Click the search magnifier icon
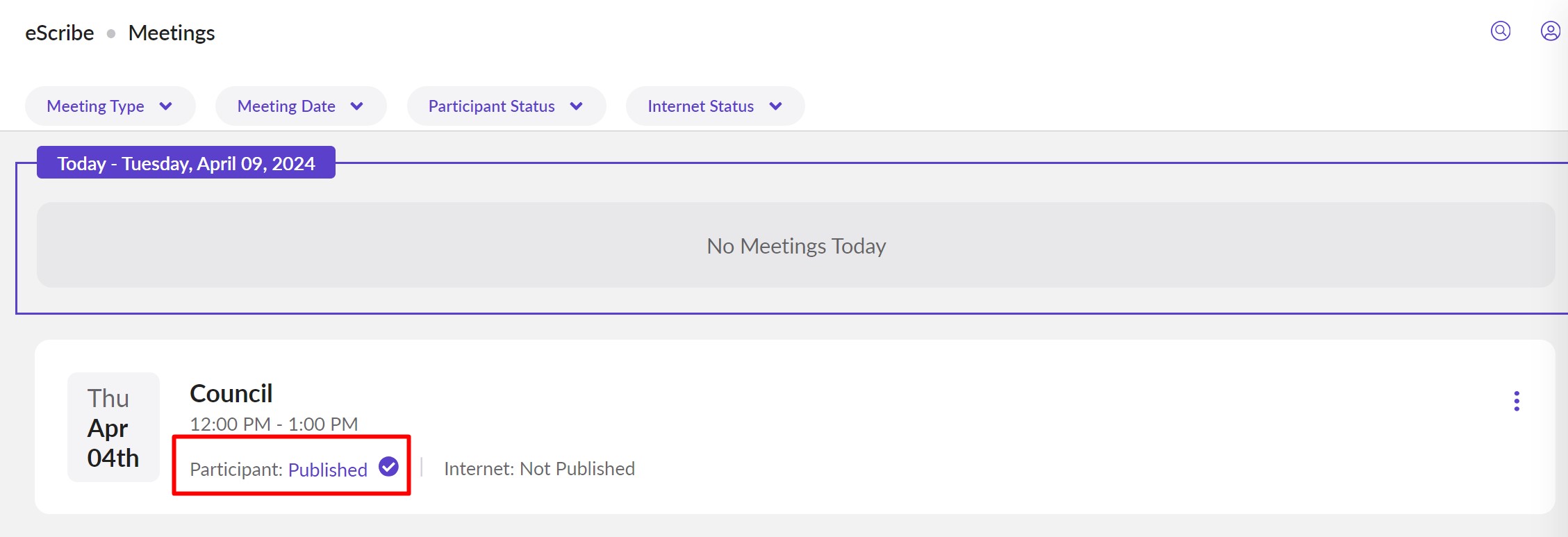 coord(1501,31)
